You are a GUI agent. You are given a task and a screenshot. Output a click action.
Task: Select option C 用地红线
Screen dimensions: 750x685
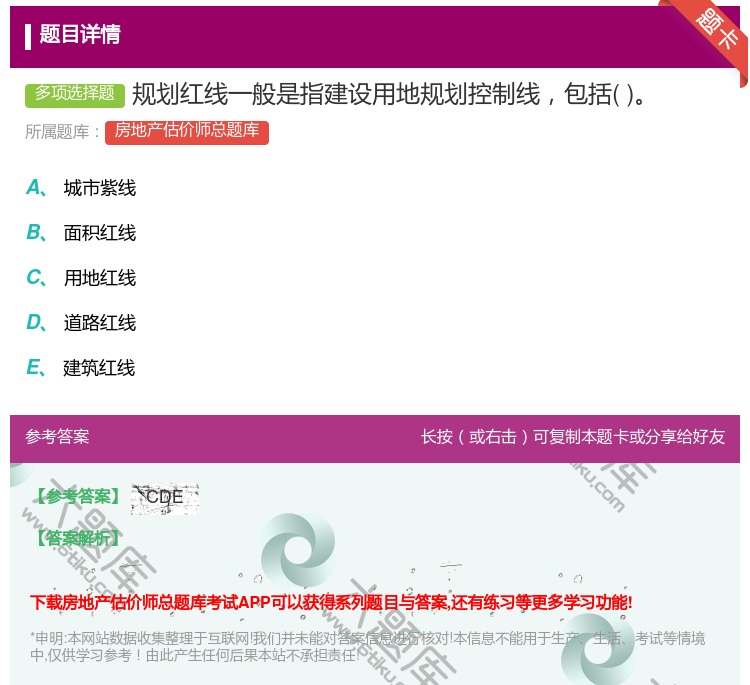pyautogui.click(x=81, y=277)
